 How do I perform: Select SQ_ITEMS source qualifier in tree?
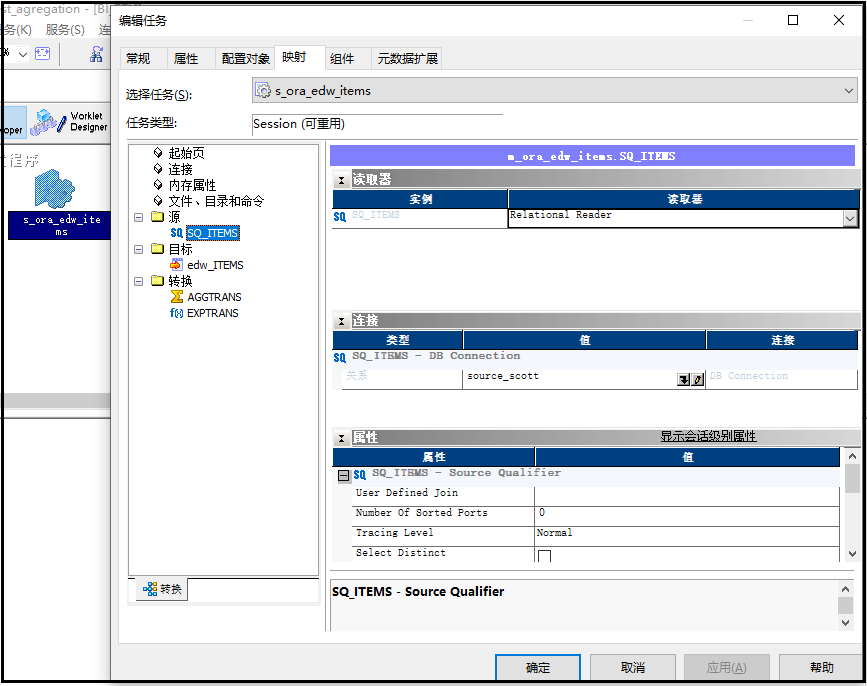pyautogui.click(x=212, y=233)
